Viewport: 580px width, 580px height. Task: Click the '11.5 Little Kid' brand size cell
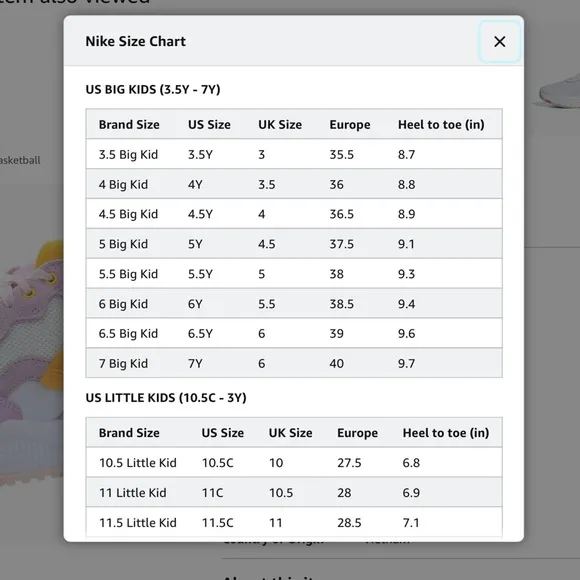pyautogui.click(x=138, y=522)
